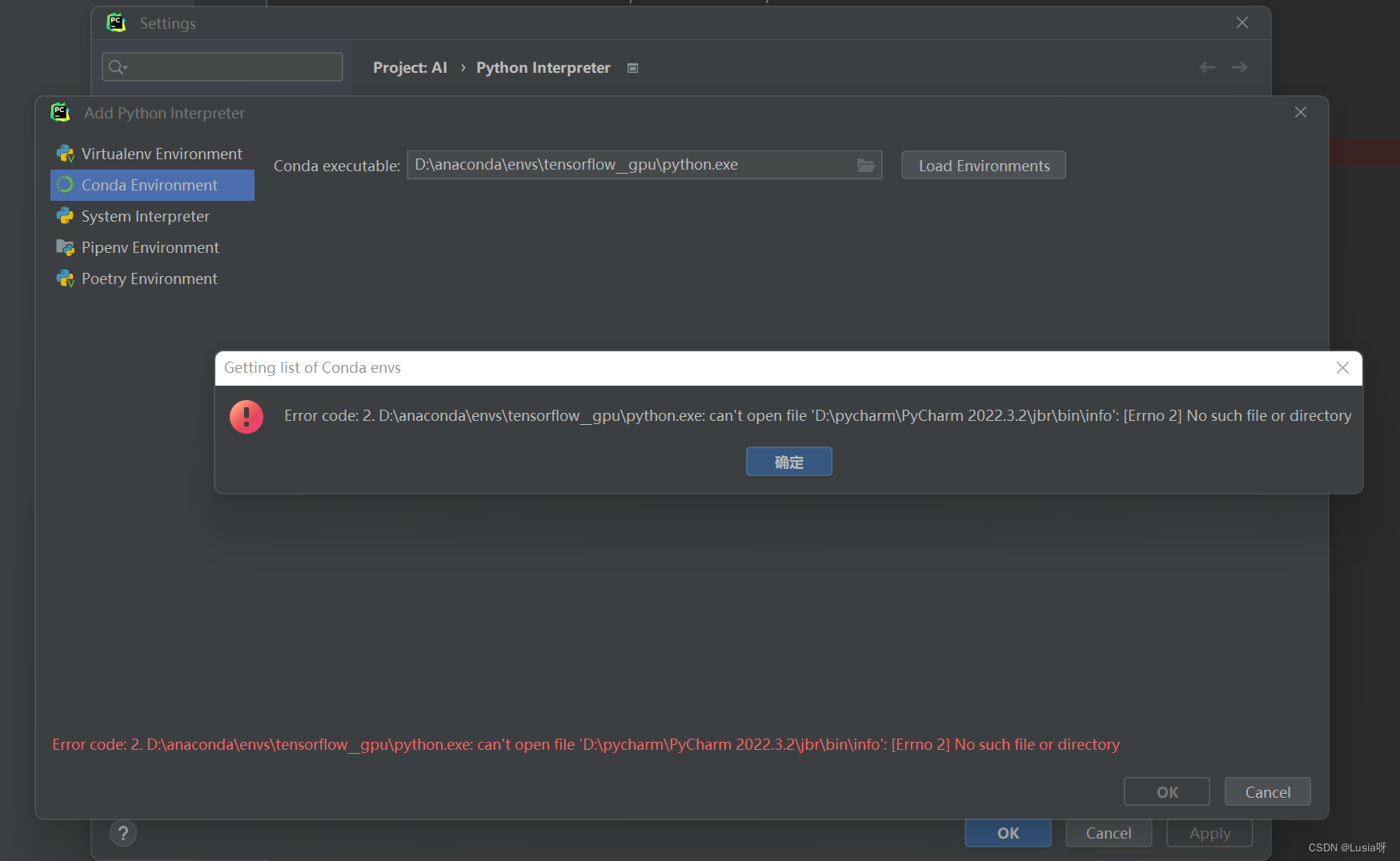Image resolution: width=1400 pixels, height=861 pixels.
Task: Click the small square icon beside Python Interpreter
Action: tap(632, 68)
